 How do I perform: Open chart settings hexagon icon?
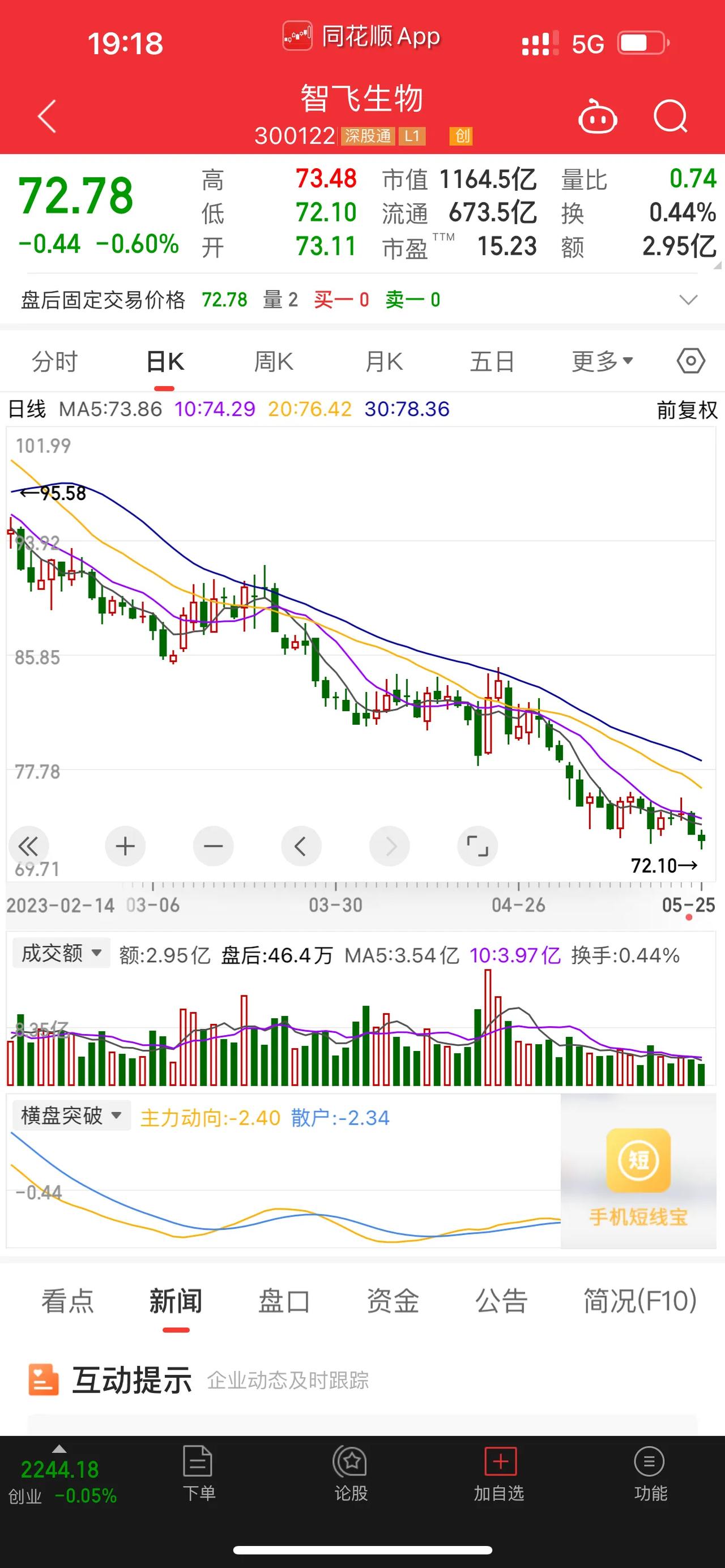point(691,362)
